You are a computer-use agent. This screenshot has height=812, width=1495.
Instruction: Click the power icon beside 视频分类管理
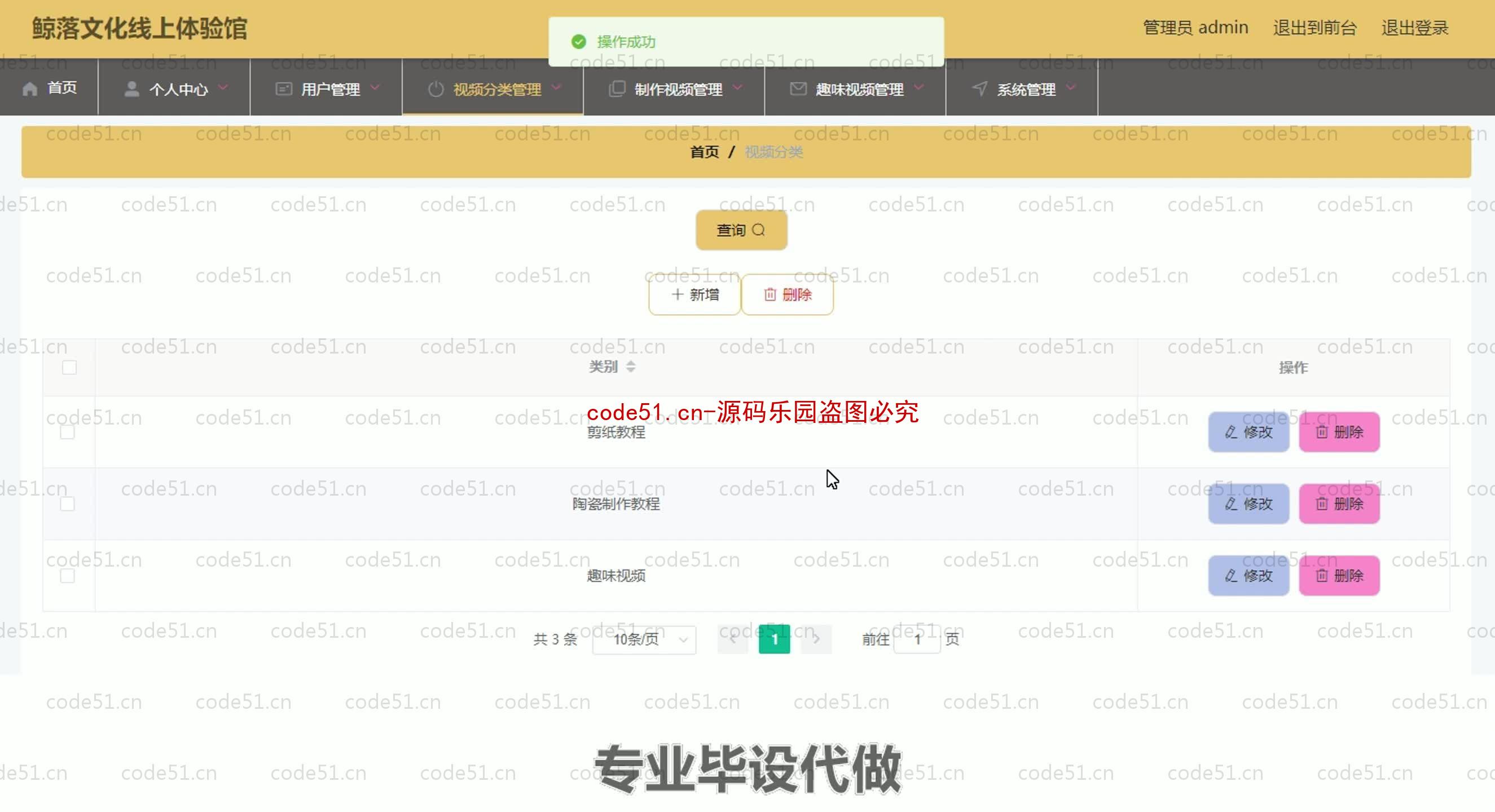[x=436, y=89]
